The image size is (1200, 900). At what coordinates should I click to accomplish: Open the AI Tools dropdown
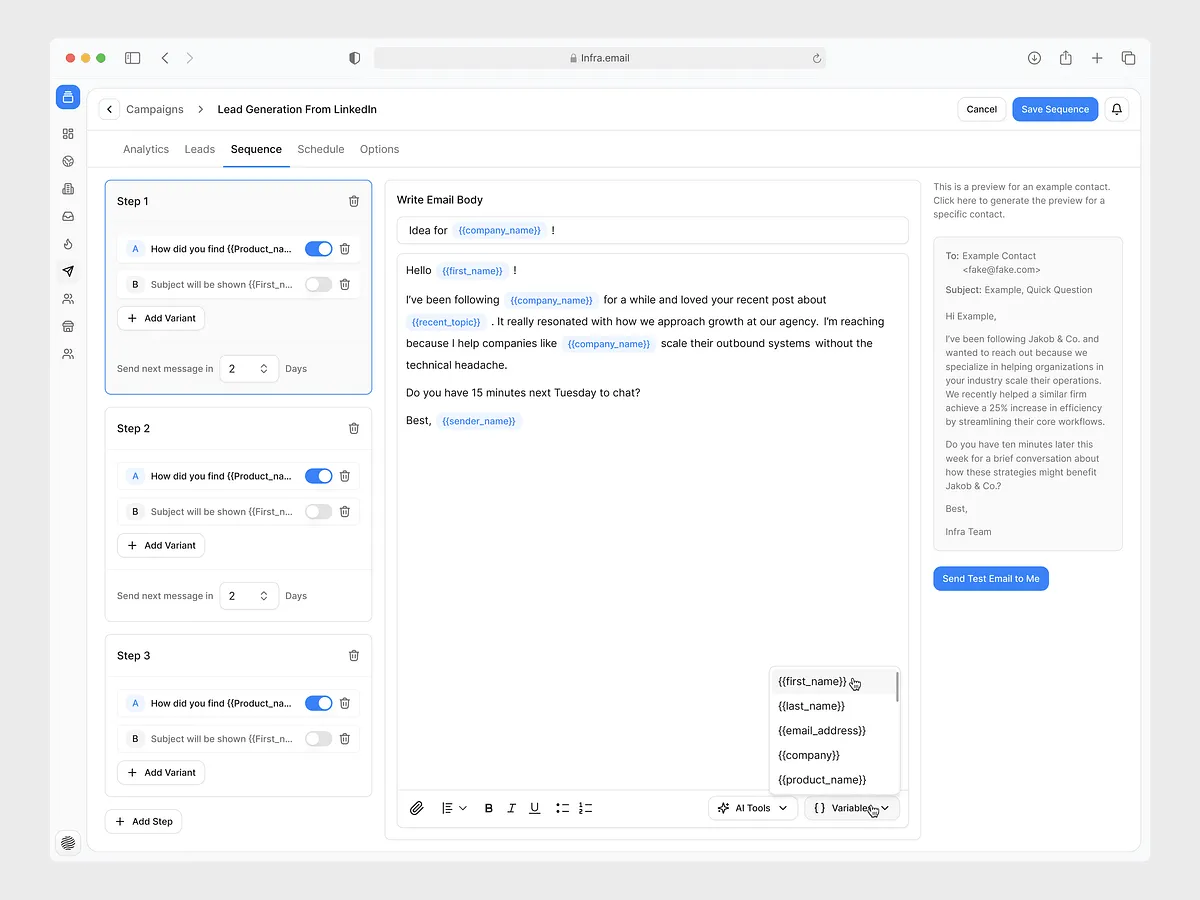pyautogui.click(x=753, y=808)
